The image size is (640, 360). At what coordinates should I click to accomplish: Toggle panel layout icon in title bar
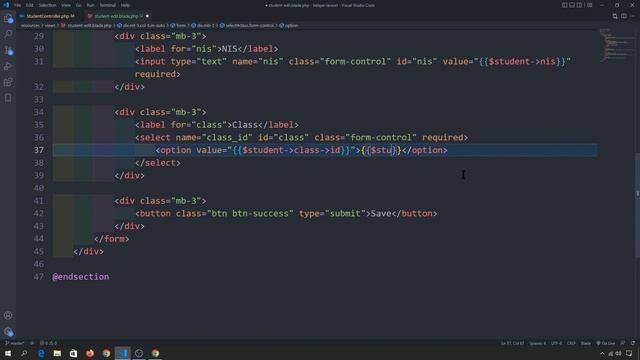pos(572,5)
